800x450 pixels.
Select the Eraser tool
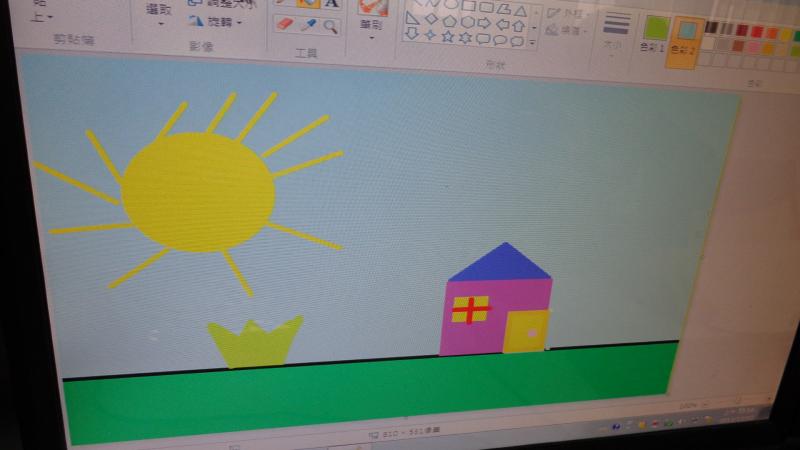[x=285, y=23]
